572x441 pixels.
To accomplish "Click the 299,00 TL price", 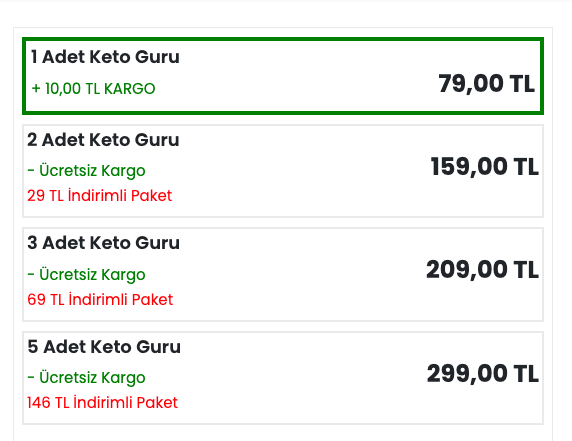I will coord(483,374).
